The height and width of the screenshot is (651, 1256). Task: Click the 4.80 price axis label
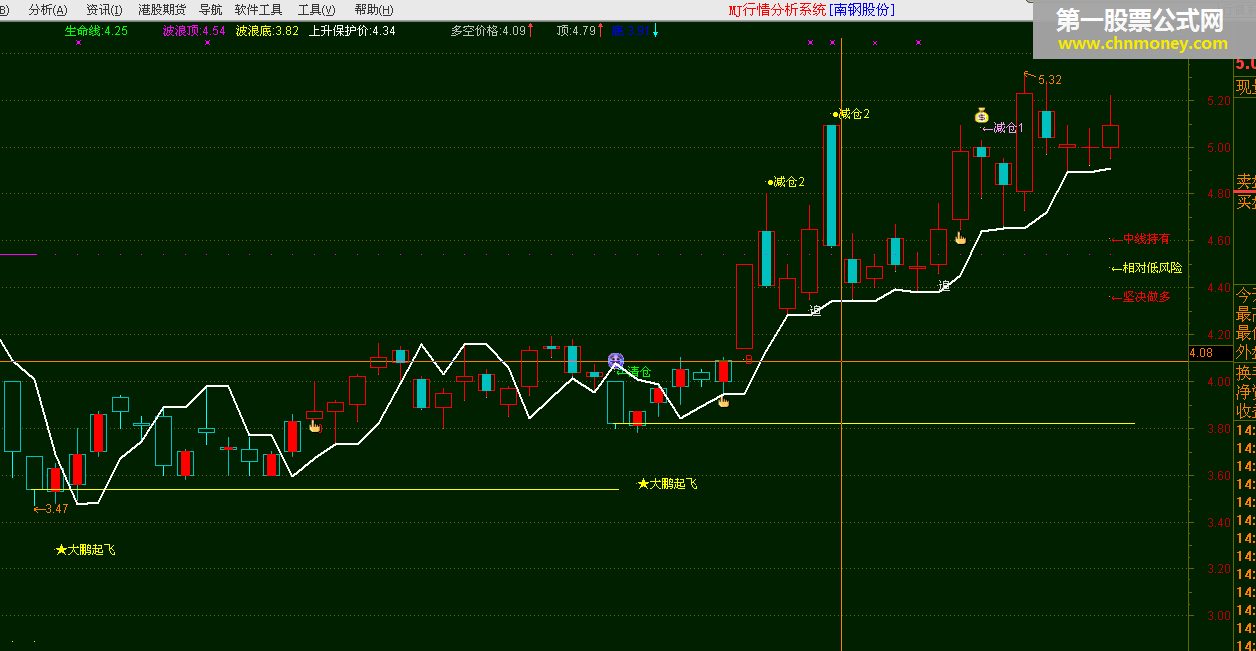click(1218, 195)
